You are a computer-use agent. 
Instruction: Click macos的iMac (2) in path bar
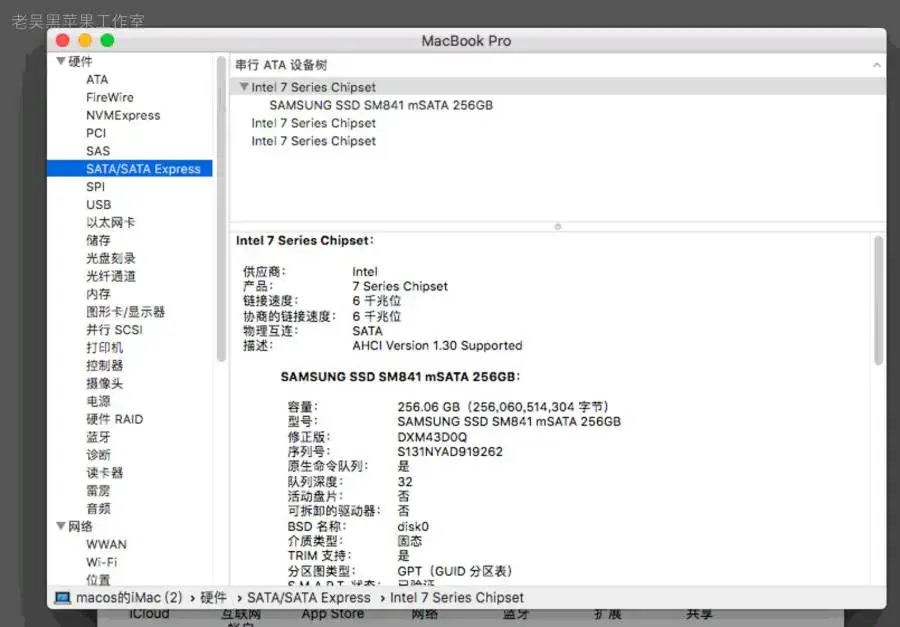[129, 598]
